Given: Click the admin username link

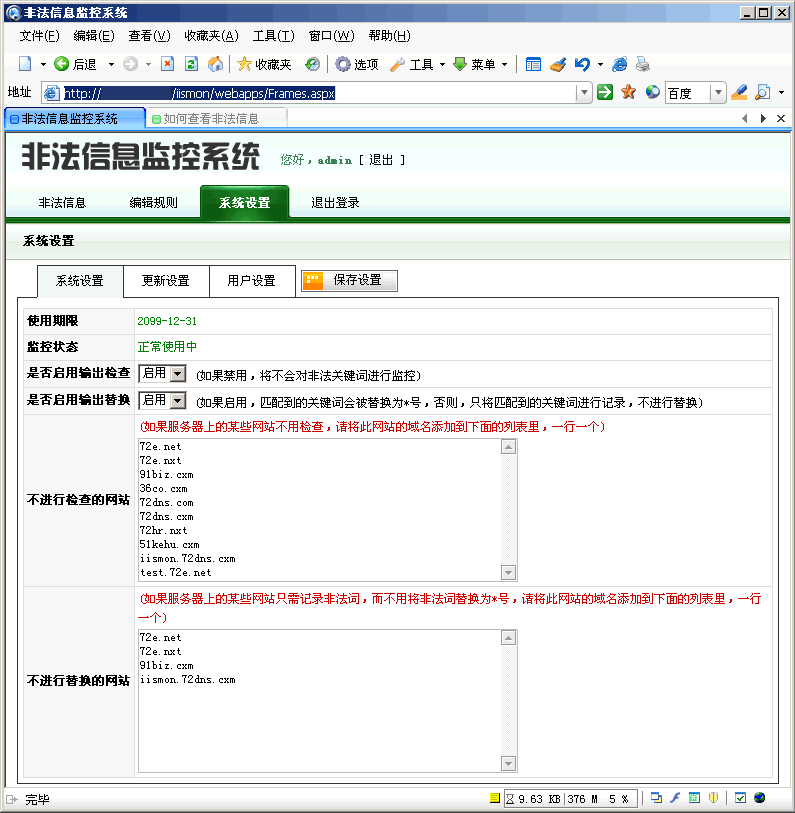Looking at the screenshot, I should pyautogui.click(x=334, y=160).
